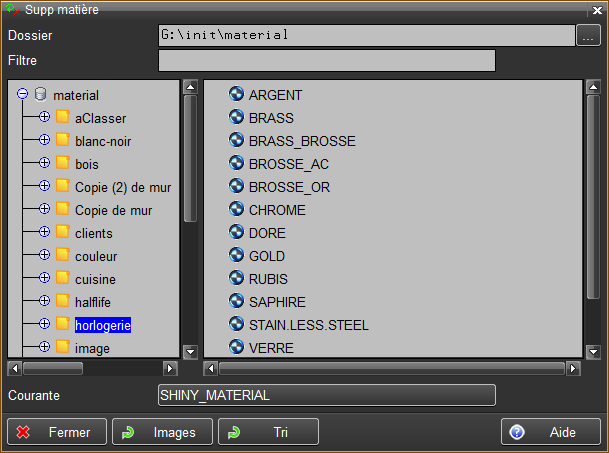Click material list scroll down arrow

tap(593, 352)
